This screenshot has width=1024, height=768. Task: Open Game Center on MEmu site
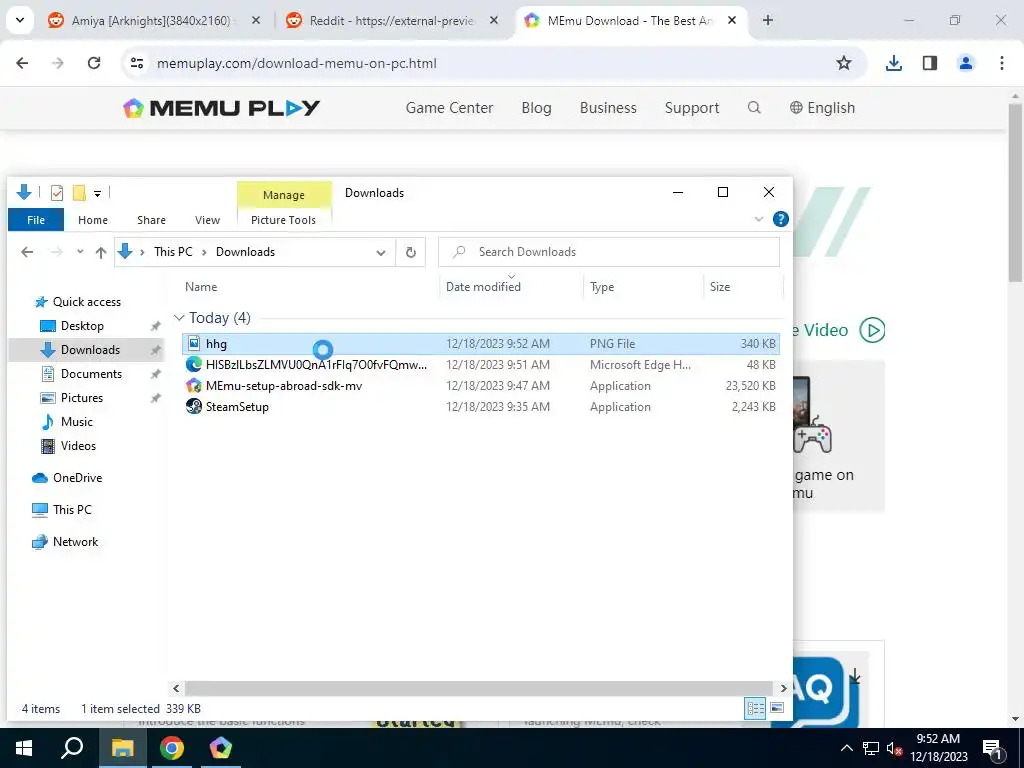tap(449, 108)
